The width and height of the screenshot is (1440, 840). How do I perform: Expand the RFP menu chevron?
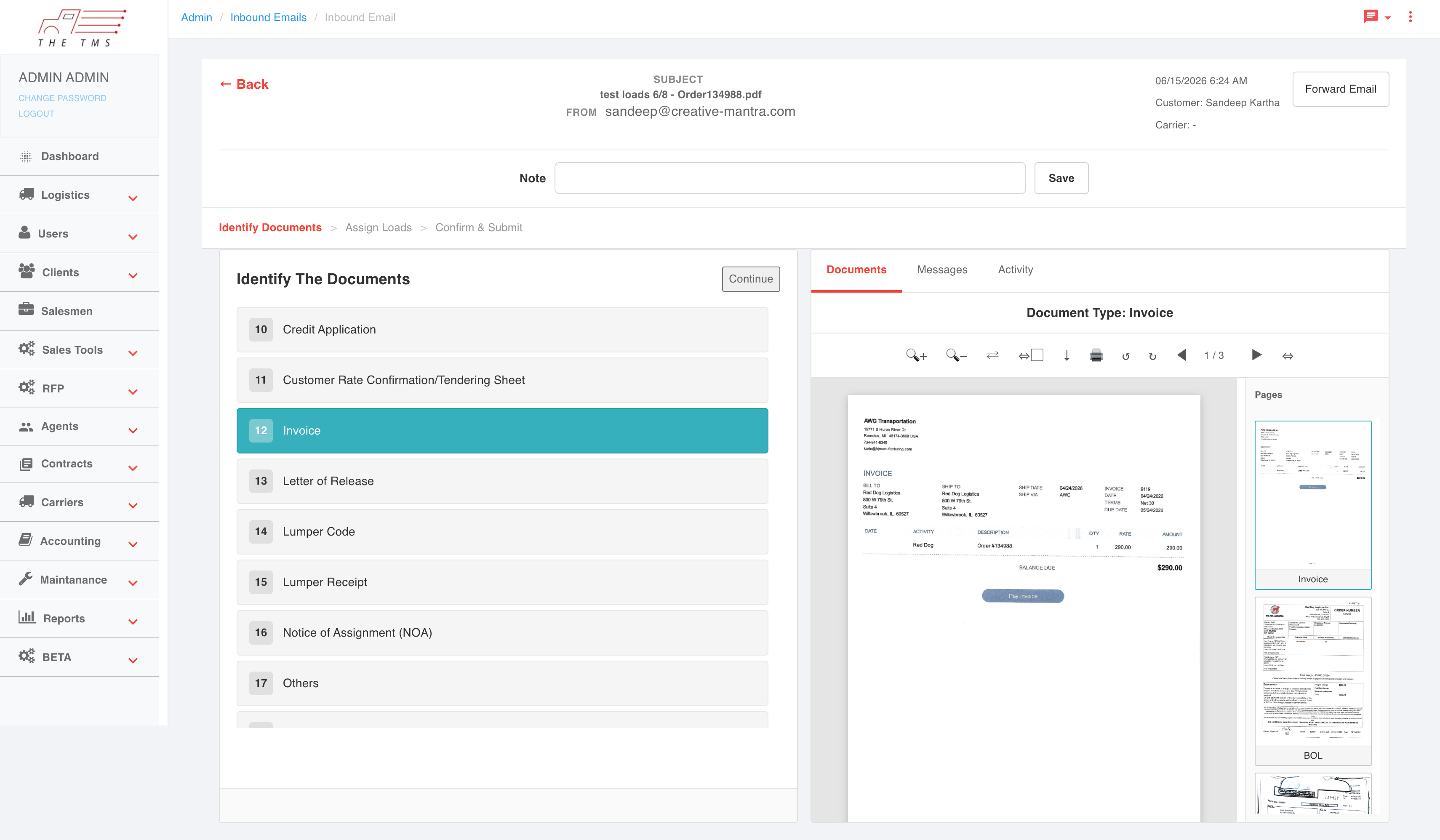point(133,392)
